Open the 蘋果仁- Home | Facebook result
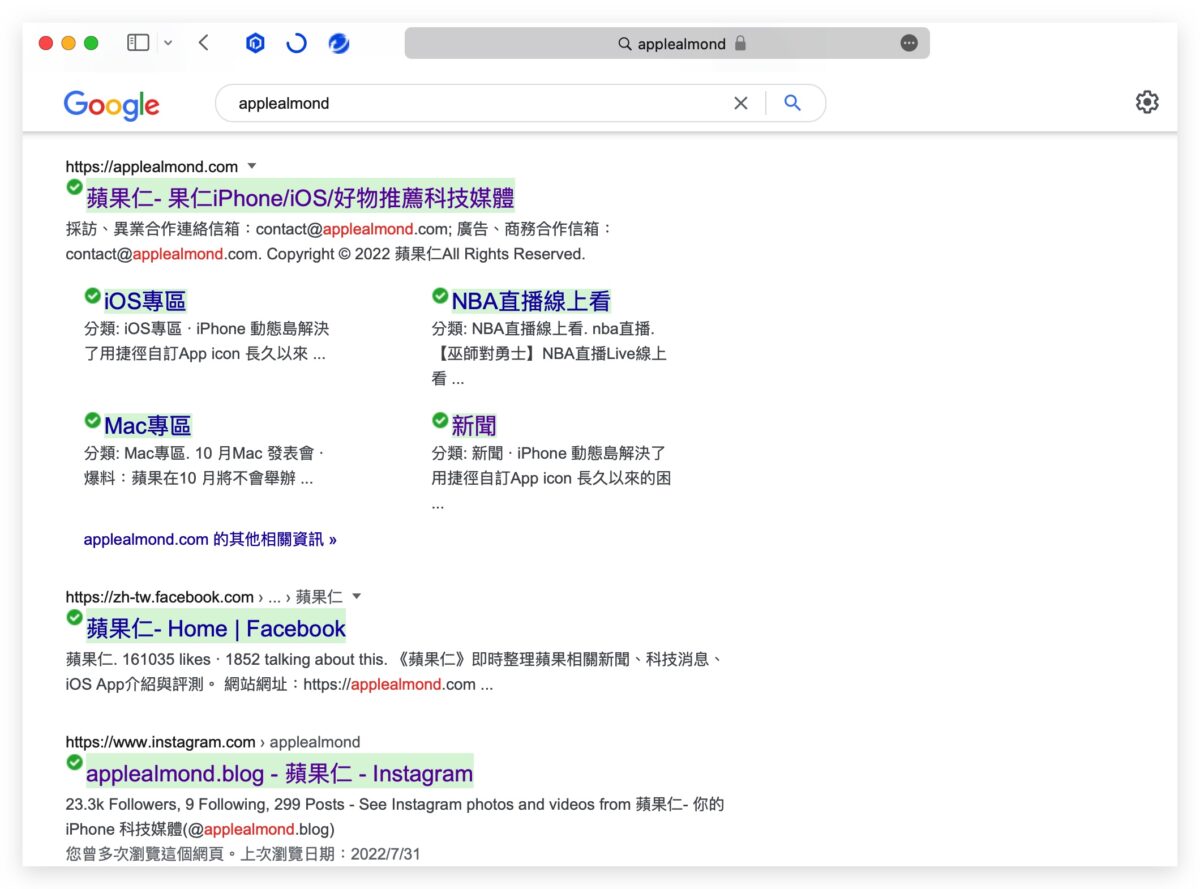 [216, 628]
